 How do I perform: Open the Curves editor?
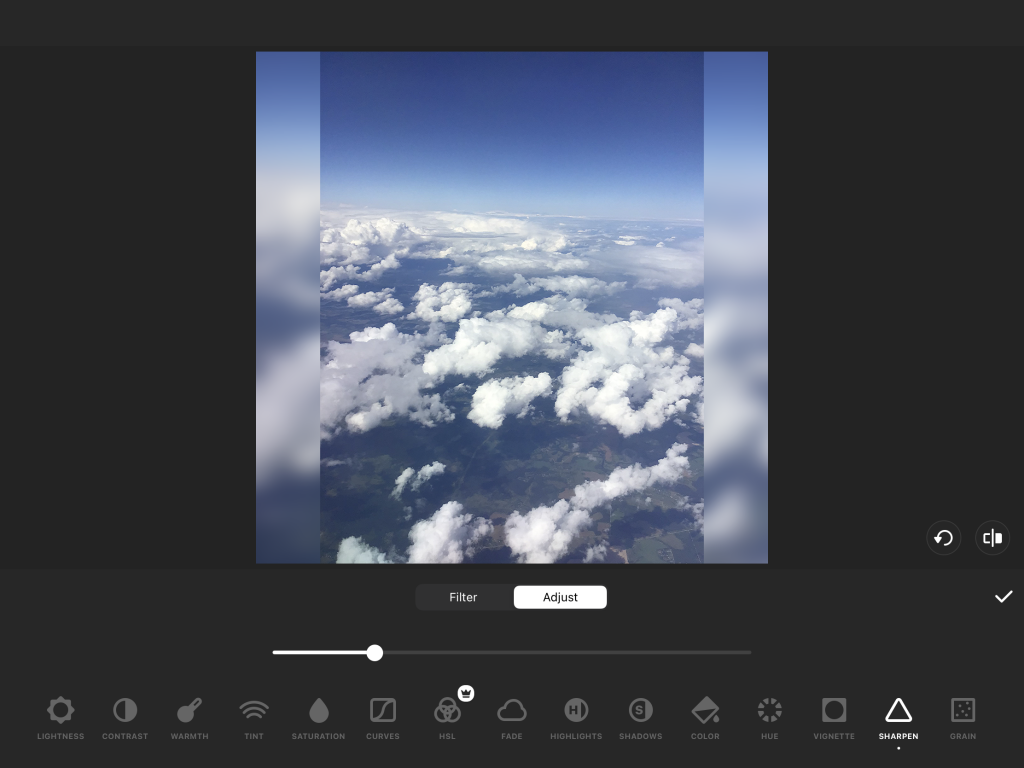coord(383,711)
